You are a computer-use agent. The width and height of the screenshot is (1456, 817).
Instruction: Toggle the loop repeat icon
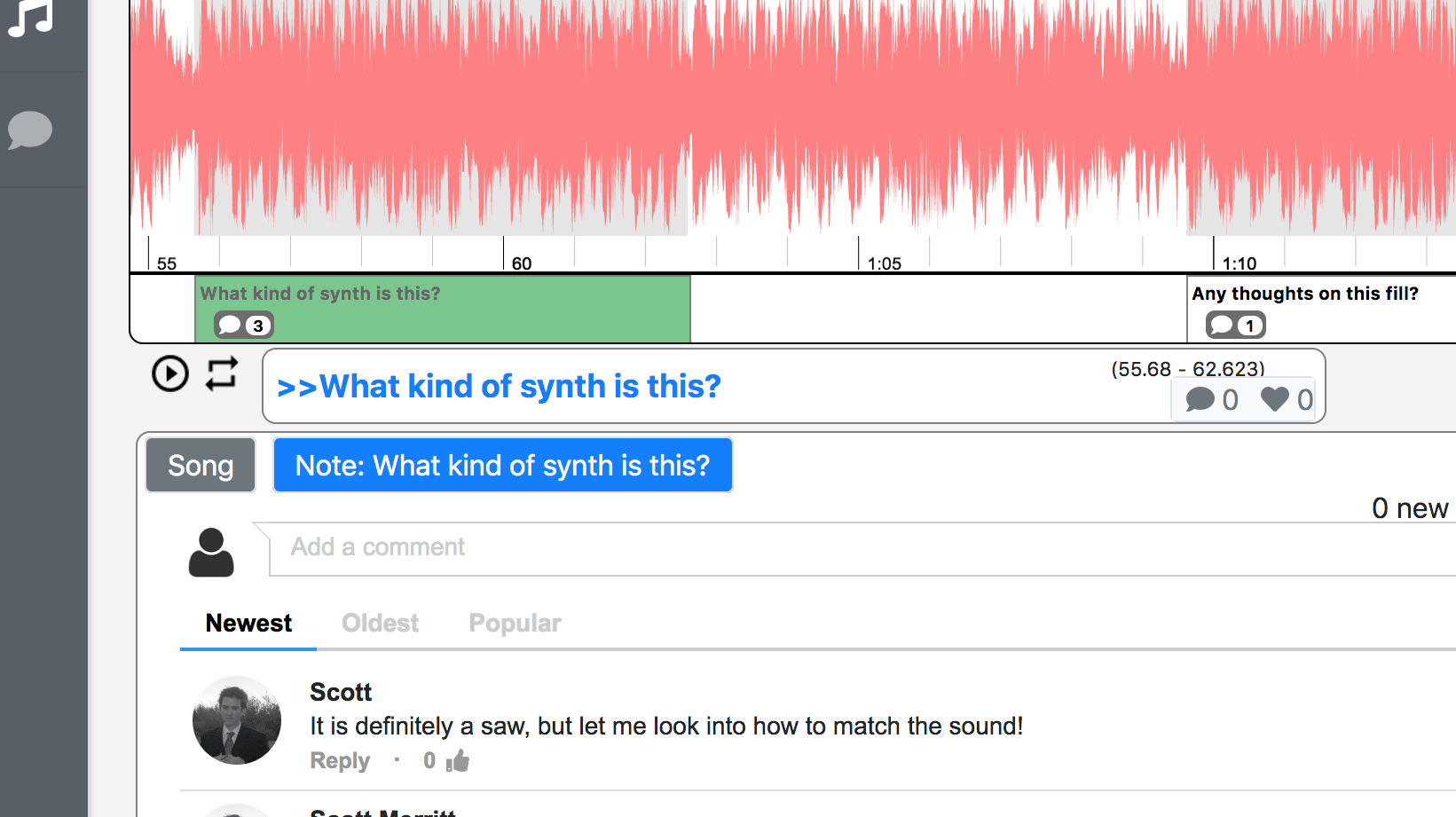click(x=222, y=373)
